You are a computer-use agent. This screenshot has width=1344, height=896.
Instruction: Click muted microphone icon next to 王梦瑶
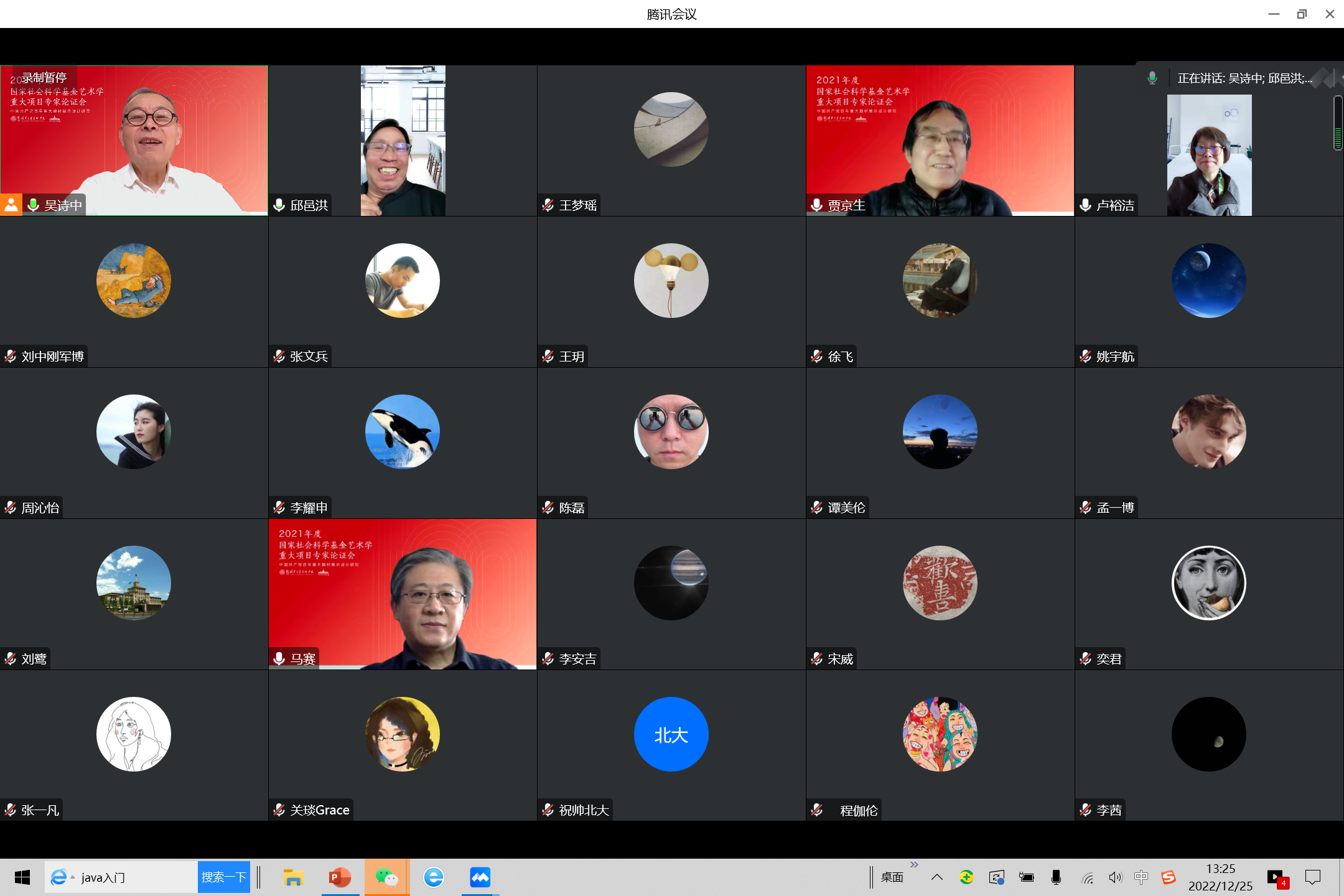click(548, 205)
